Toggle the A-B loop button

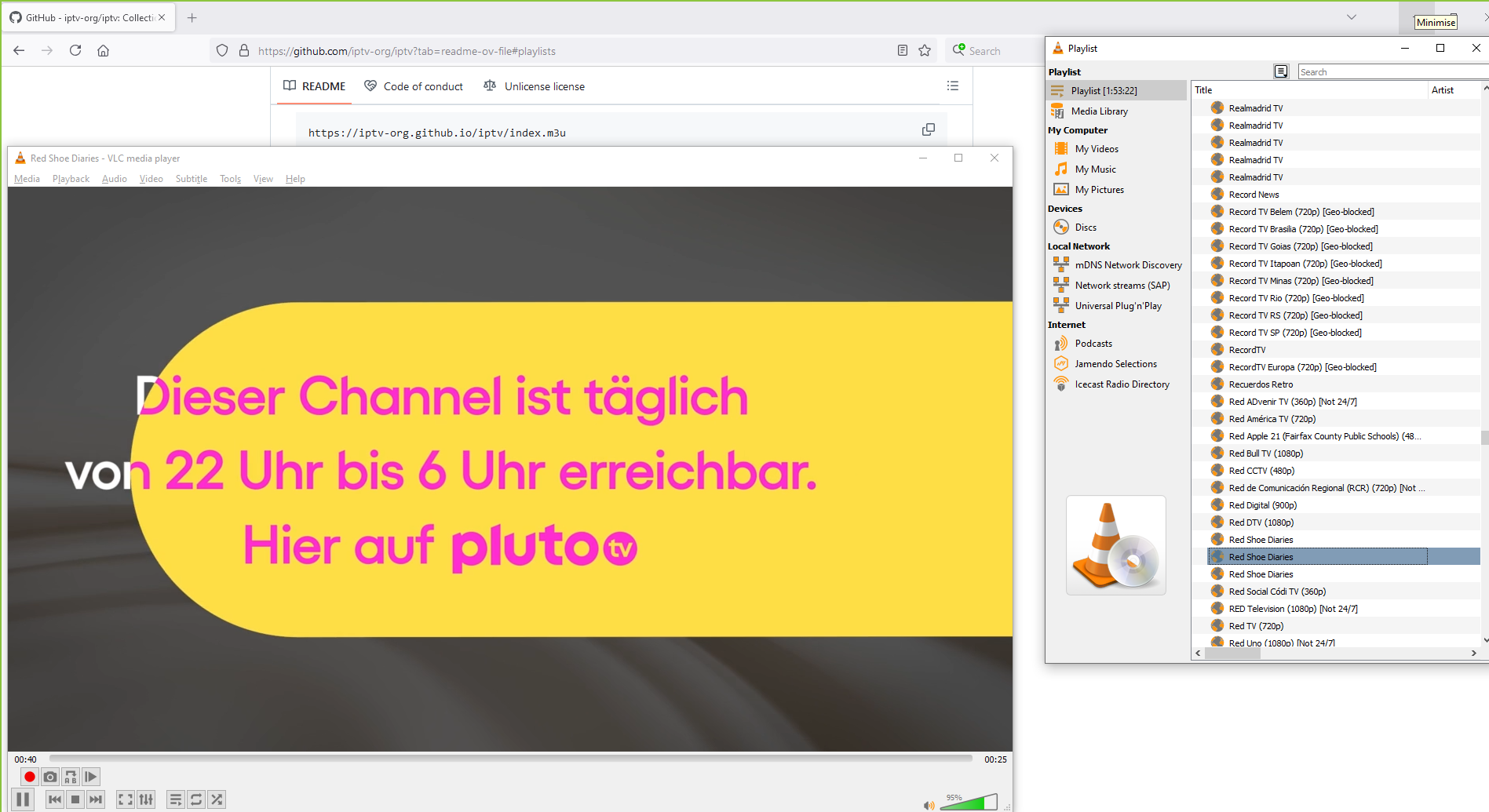point(71,777)
